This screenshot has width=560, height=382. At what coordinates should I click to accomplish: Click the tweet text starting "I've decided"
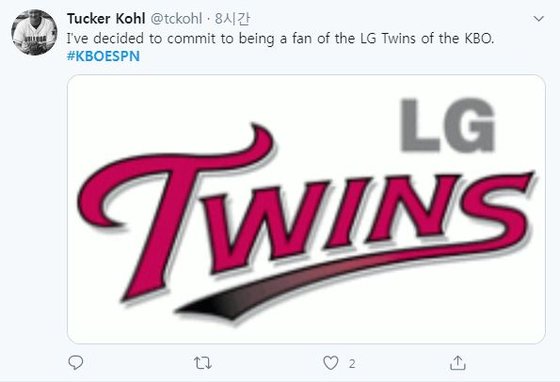tap(280, 39)
